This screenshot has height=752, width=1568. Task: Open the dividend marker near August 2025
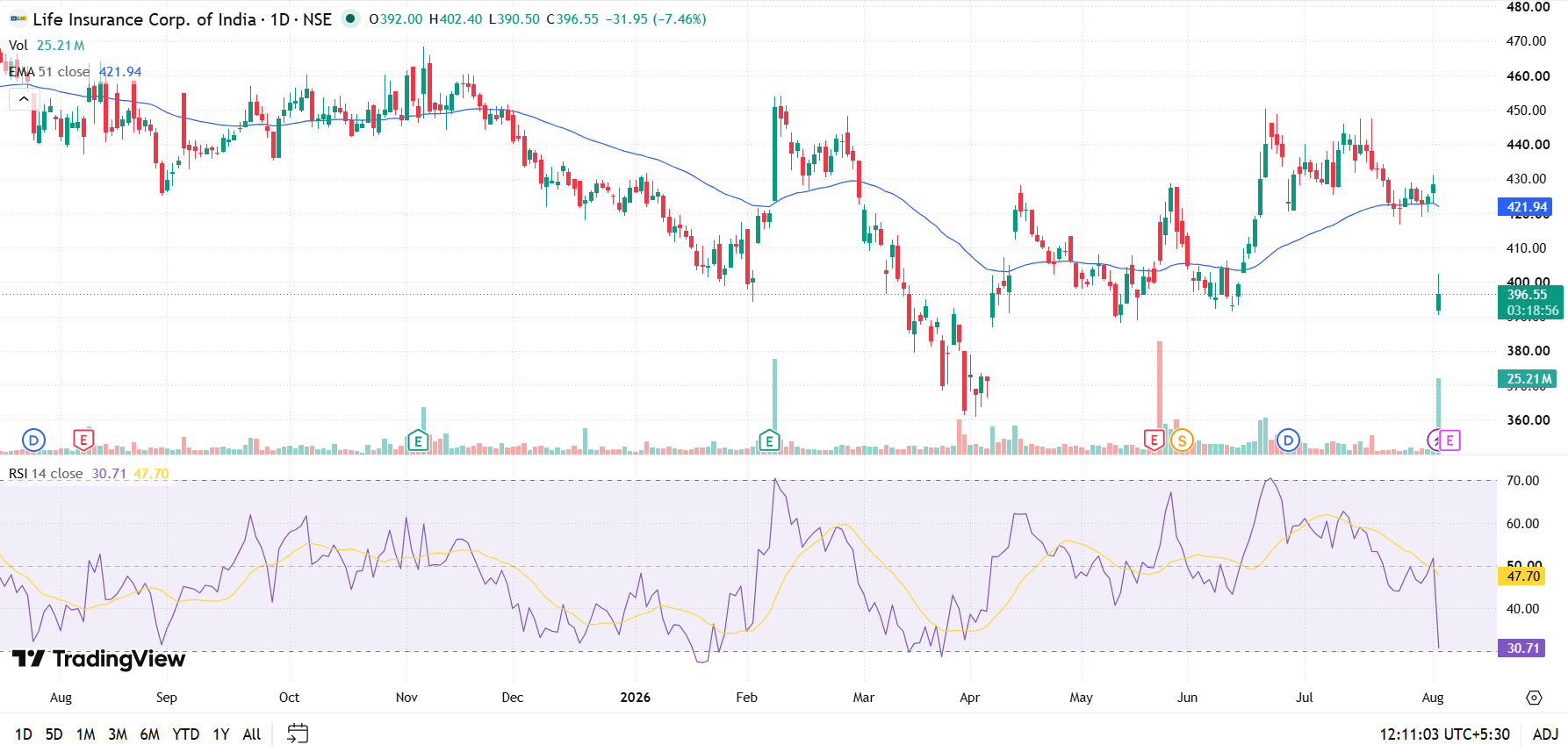[x=33, y=440]
